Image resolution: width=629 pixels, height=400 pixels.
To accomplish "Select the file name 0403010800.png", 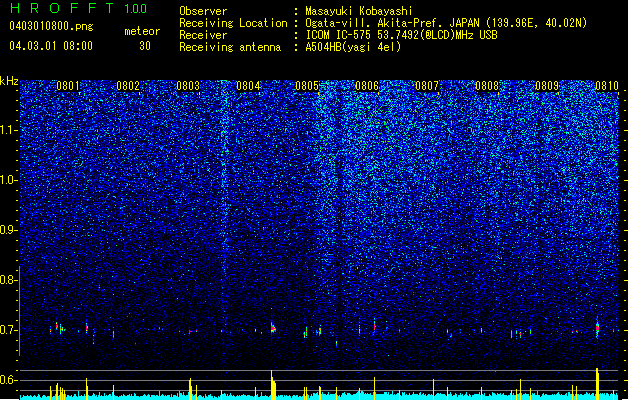I will click(51, 26).
